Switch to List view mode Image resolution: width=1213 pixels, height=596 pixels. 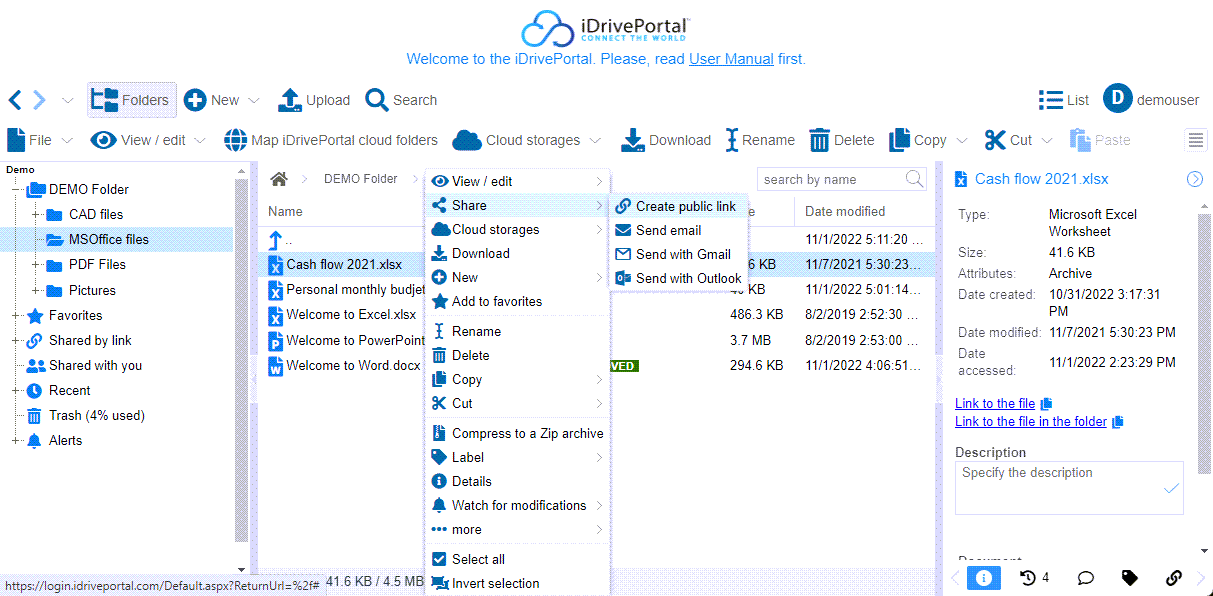[1064, 100]
